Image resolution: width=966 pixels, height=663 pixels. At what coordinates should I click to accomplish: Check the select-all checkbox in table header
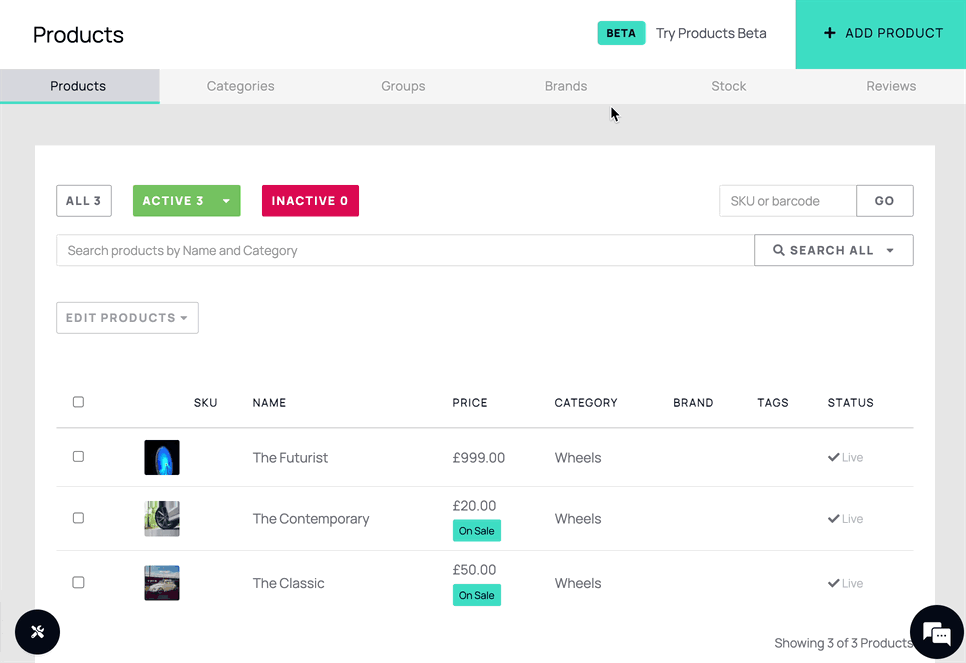(x=78, y=402)
